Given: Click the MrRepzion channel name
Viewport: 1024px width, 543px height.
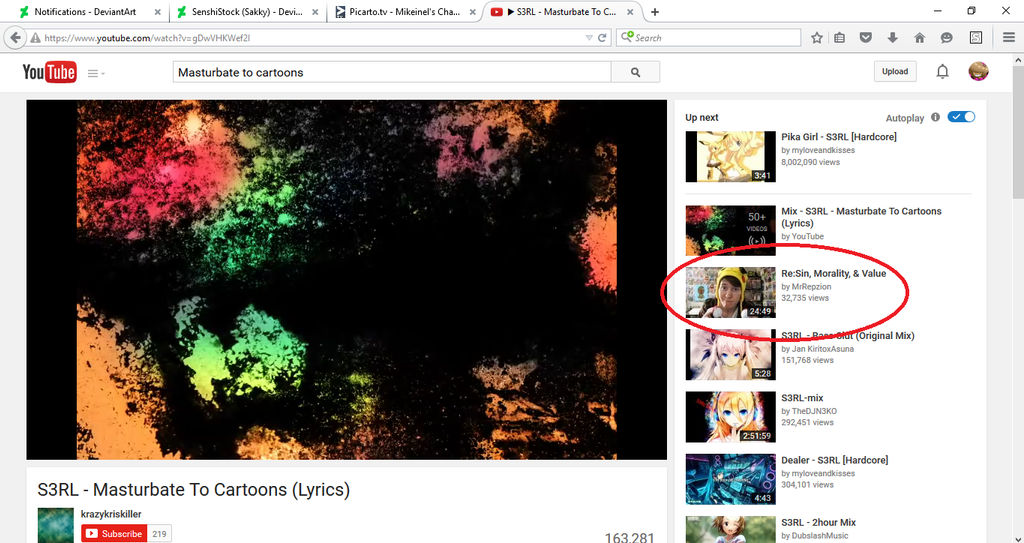Looking at the screenshot, I should [x=811, y=286].
